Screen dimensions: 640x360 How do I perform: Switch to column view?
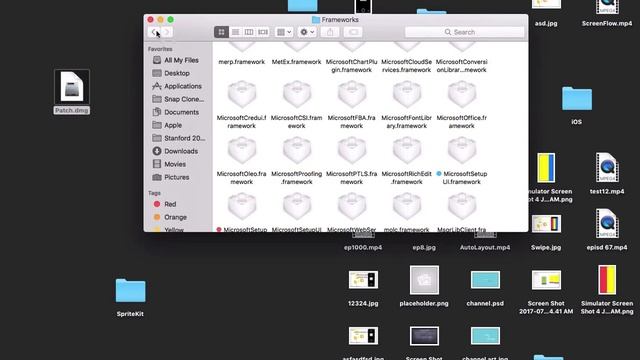point(249,32)
